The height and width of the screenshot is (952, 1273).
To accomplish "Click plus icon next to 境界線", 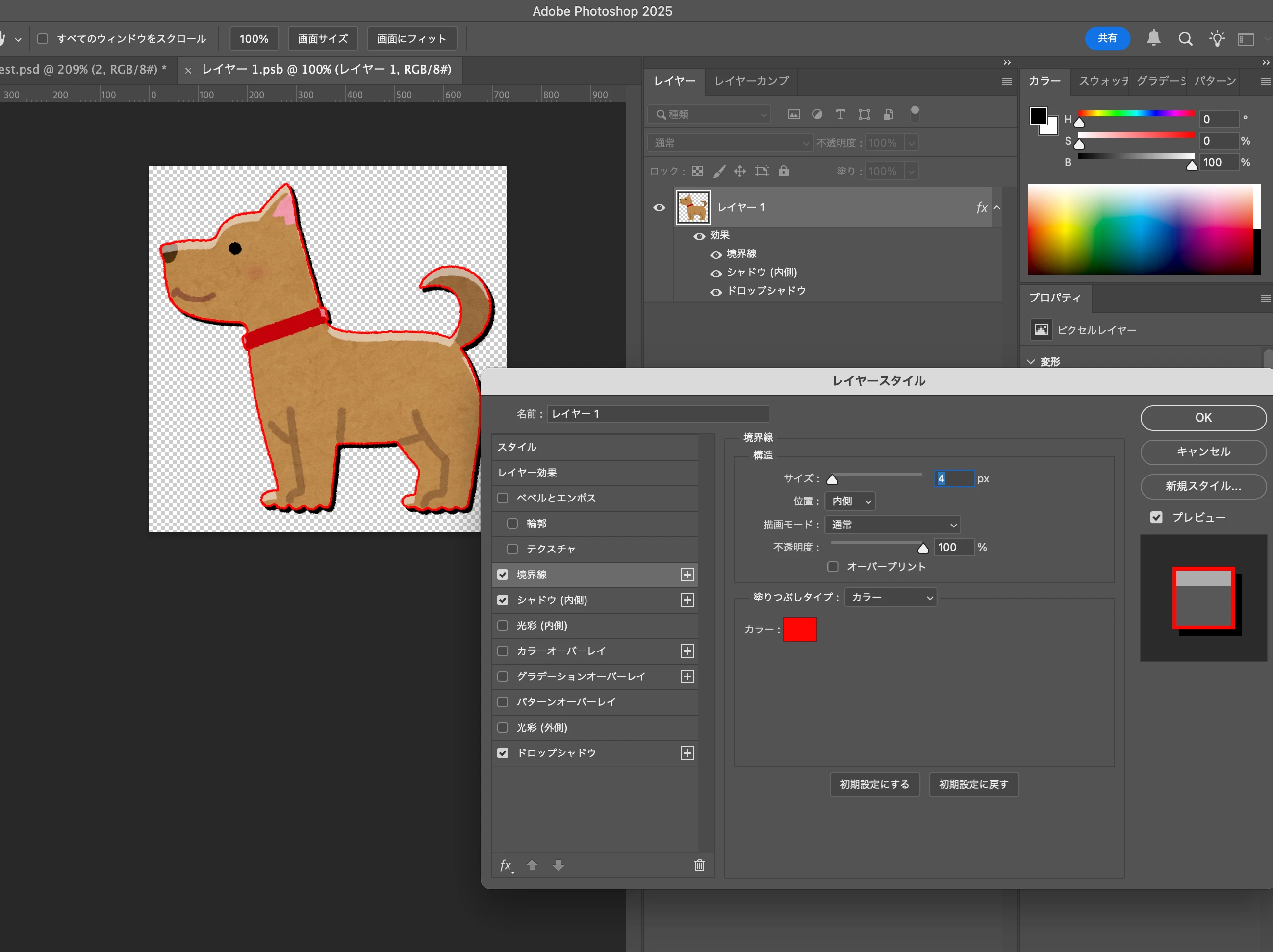I will 687,575.
